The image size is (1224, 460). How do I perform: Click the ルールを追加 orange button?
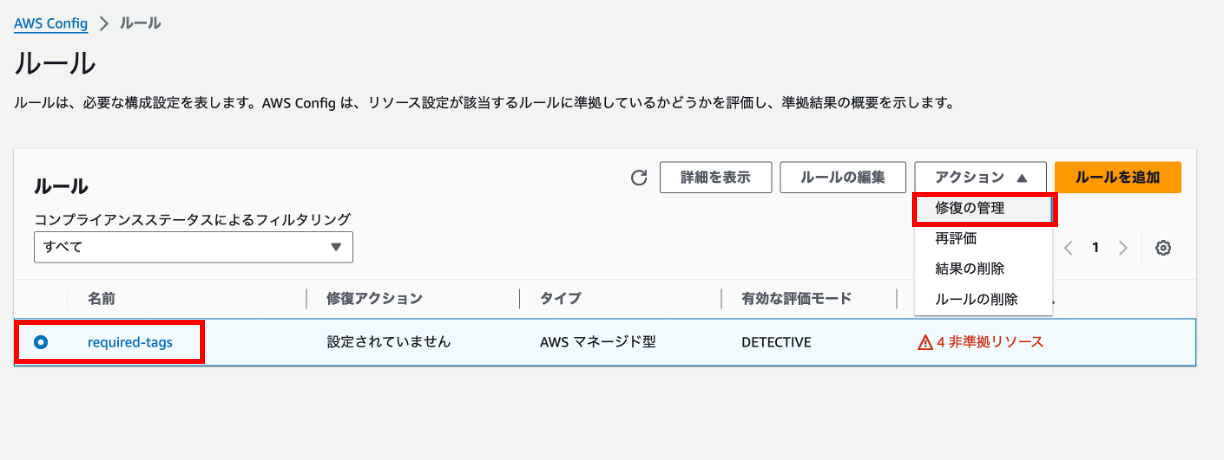coord(1118,177)
